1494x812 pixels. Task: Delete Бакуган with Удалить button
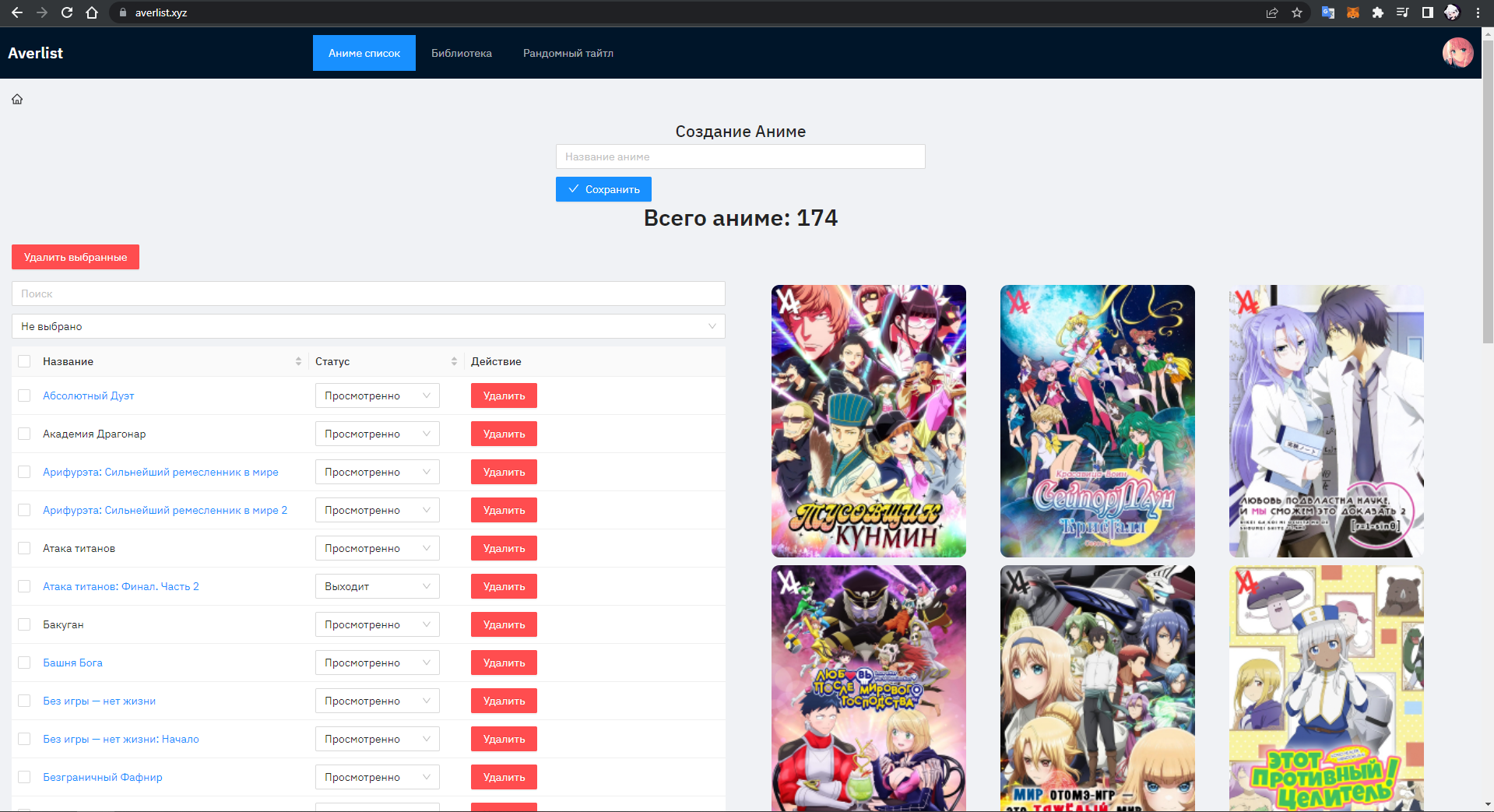coord(504,624)
